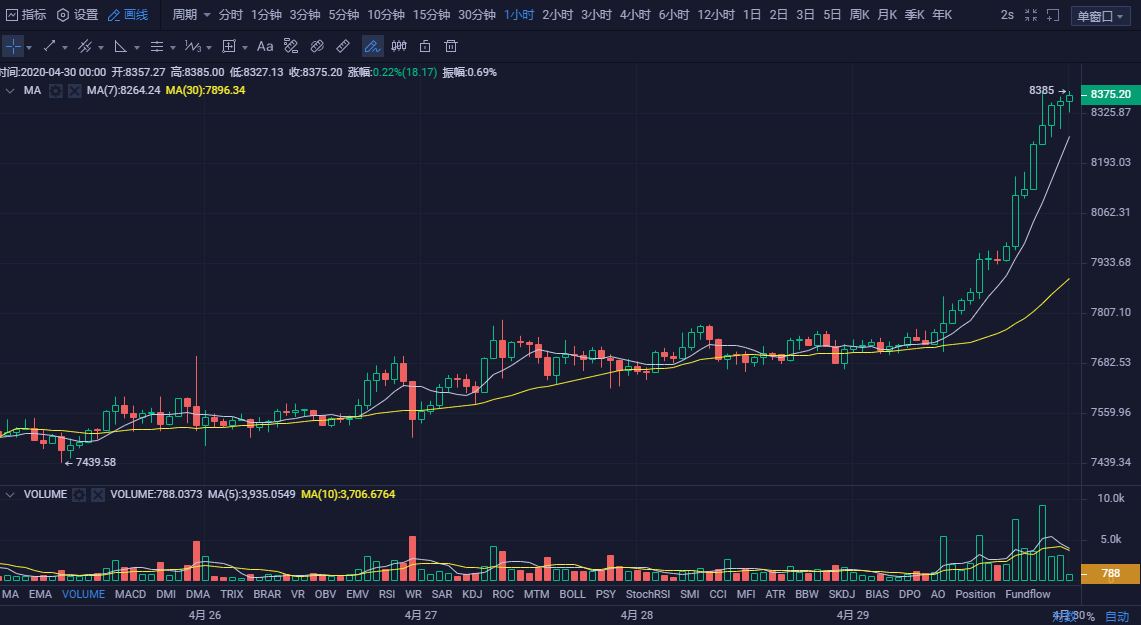Viewport: 1141px width, 625px height.
Task: Select the 周K weekly interval
Action: (859, 15)
